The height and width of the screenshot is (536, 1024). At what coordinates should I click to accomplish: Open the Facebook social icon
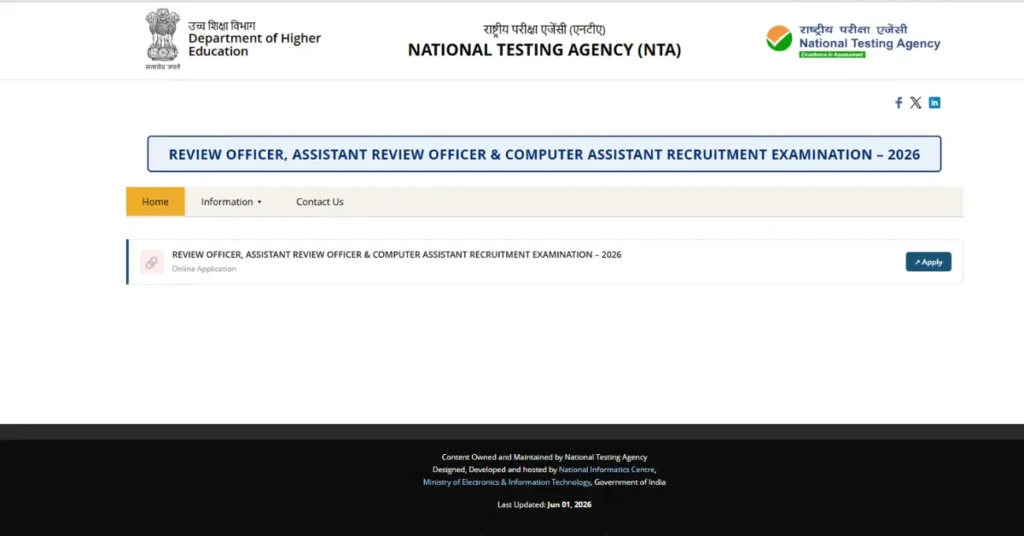click(x=899, y=102)
